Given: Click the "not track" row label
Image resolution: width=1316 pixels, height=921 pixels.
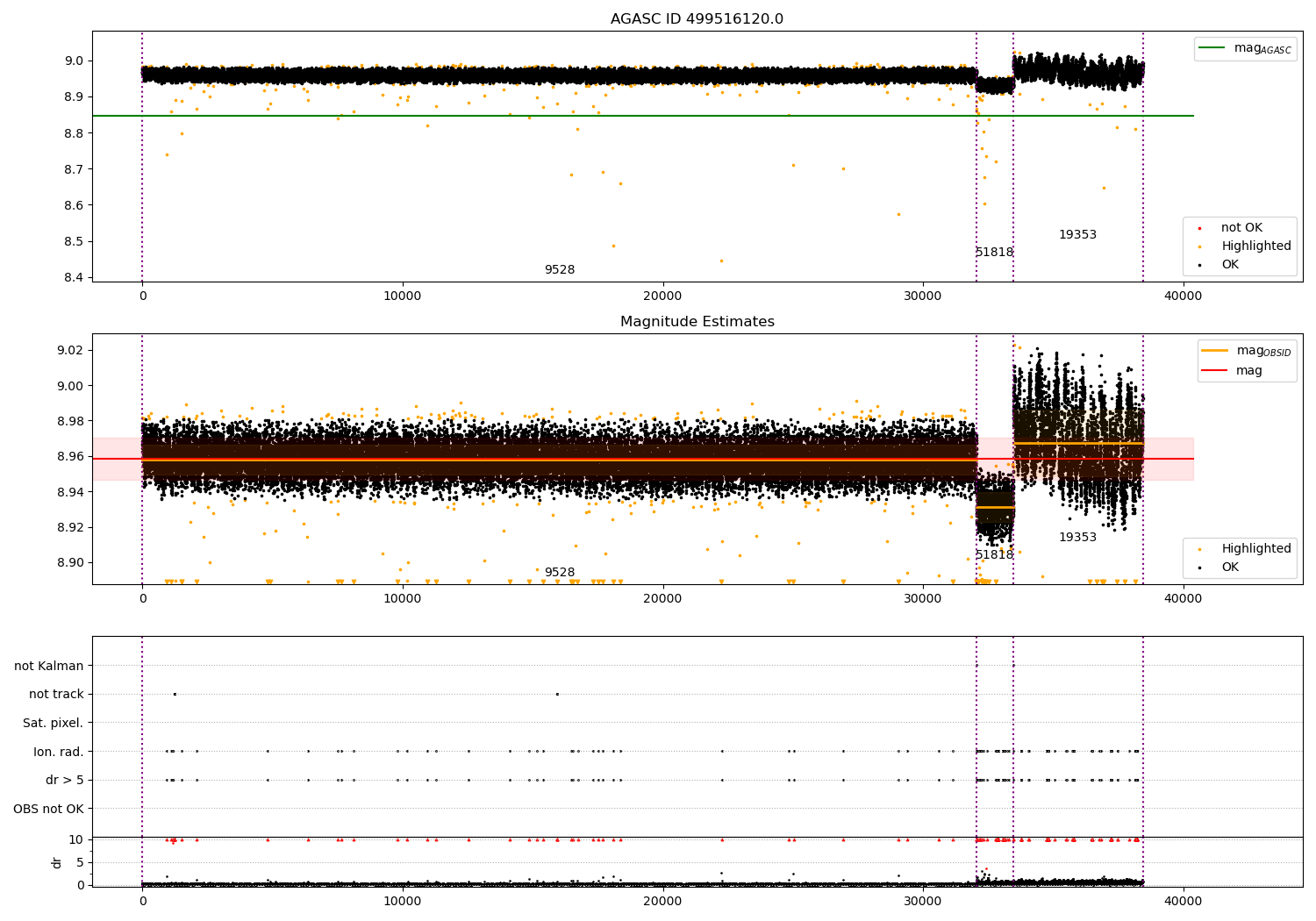Looking at the screenshot, I should pos(56,695).
